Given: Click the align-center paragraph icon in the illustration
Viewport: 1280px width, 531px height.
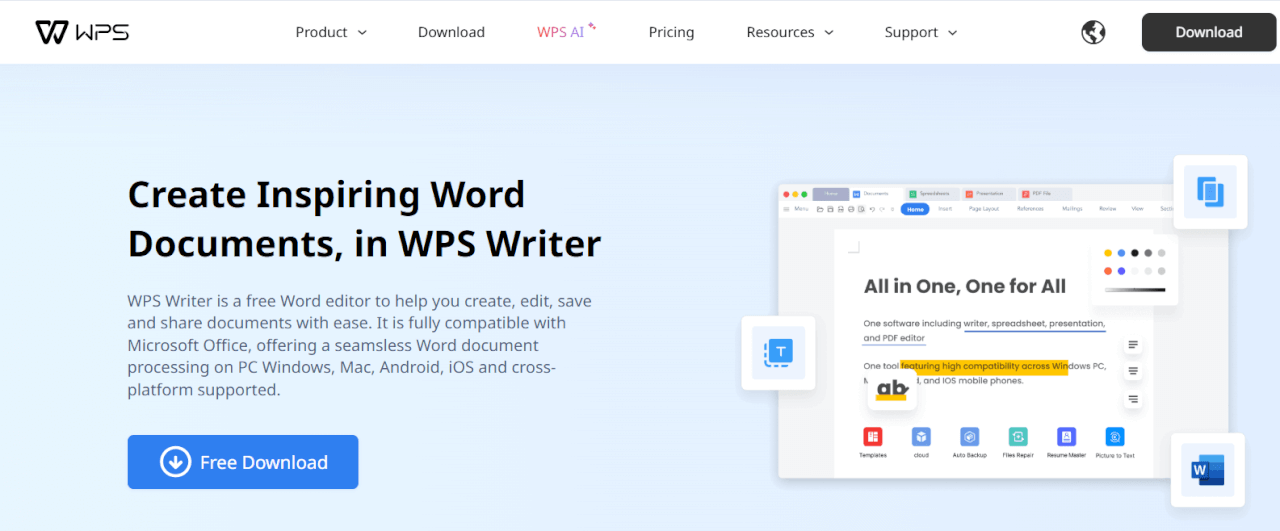Looking at the screenshot, I should (x=1133, y=372).
